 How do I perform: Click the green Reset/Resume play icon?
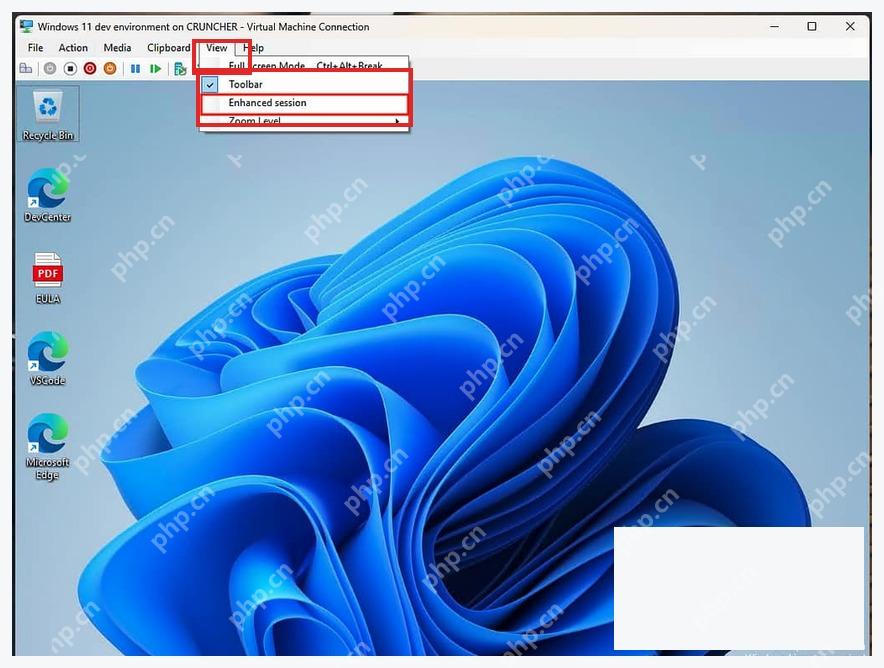click(156, 68)
